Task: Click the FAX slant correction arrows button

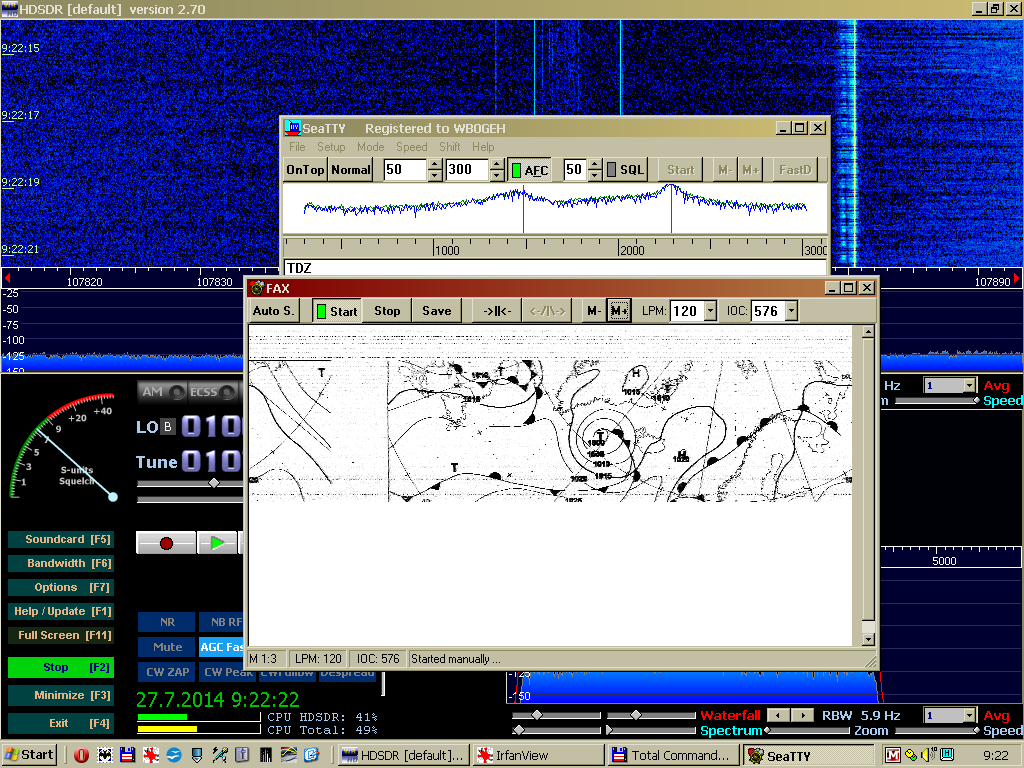Action: coord(547,311)
